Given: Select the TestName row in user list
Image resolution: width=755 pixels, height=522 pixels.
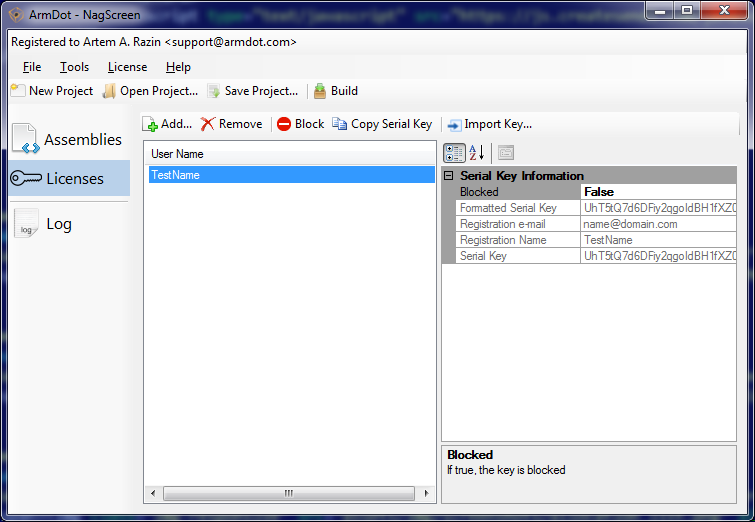Looking at the screenshot, I should tap(292, 175).
